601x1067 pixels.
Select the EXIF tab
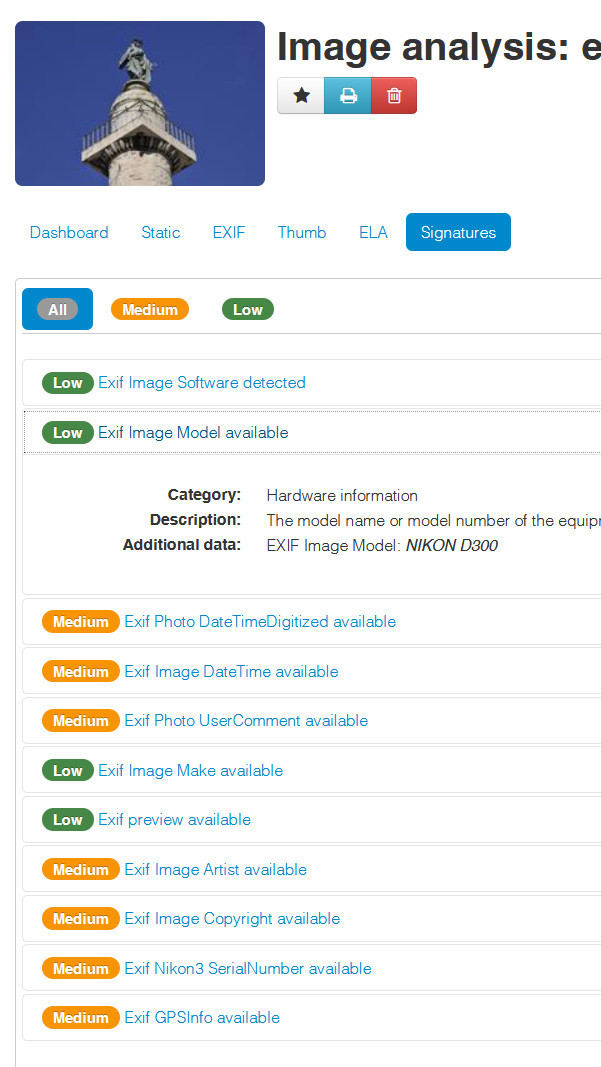[x=229, y=232]
